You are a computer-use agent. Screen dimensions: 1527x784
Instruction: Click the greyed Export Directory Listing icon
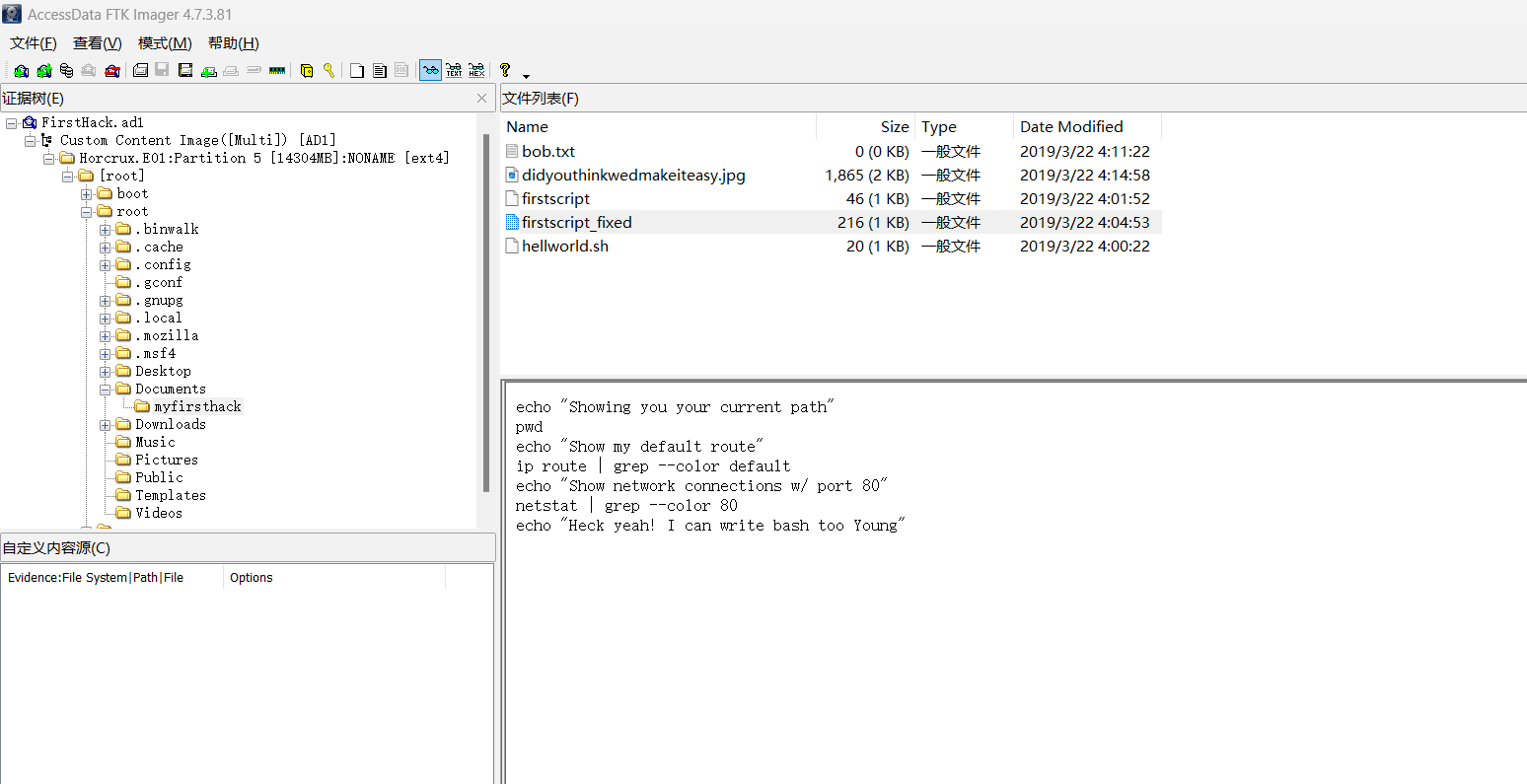401,71
